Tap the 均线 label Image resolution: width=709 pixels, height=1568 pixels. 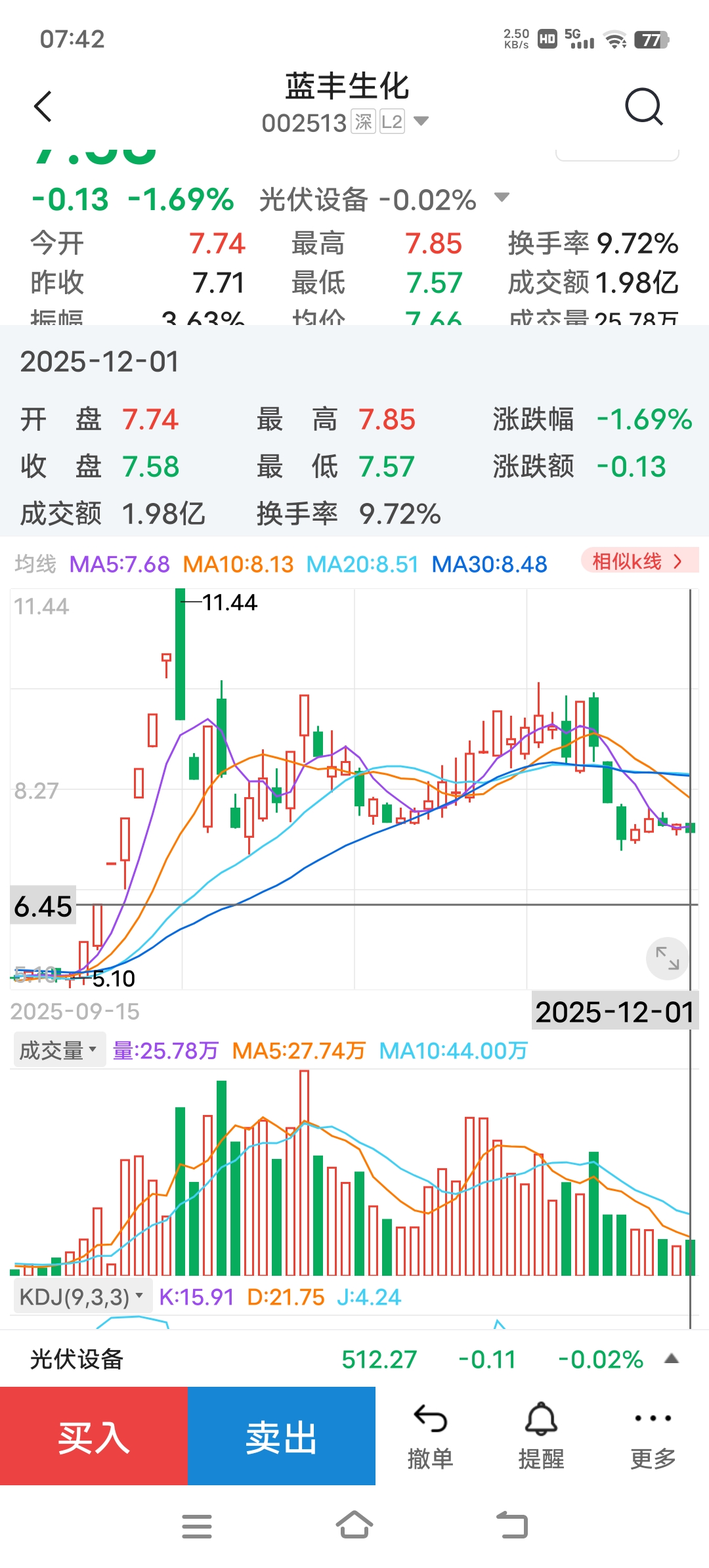(x=35, y=564)
